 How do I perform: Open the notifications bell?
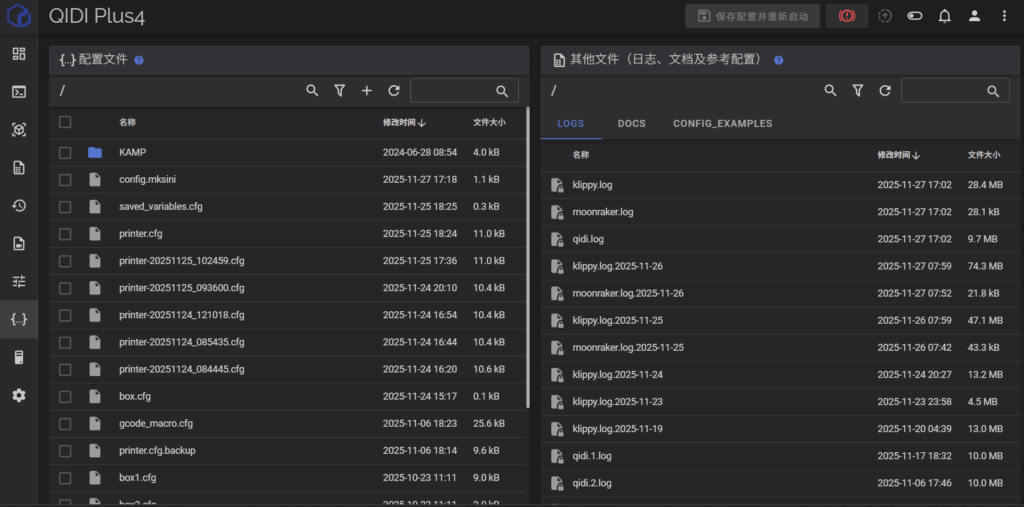click(944, 16)
